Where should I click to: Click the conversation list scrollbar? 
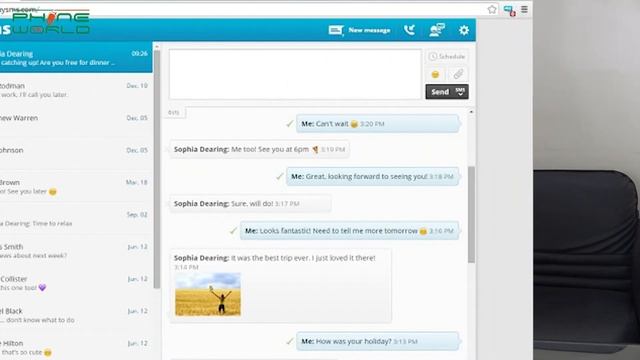pyautogui.click(x=157, y=169)
